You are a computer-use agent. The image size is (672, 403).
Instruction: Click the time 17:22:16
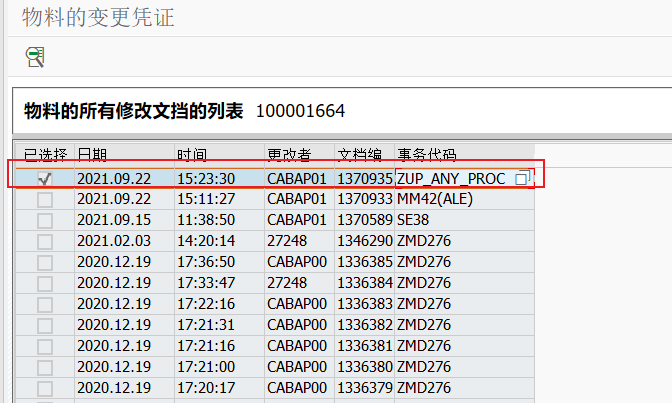206,304
